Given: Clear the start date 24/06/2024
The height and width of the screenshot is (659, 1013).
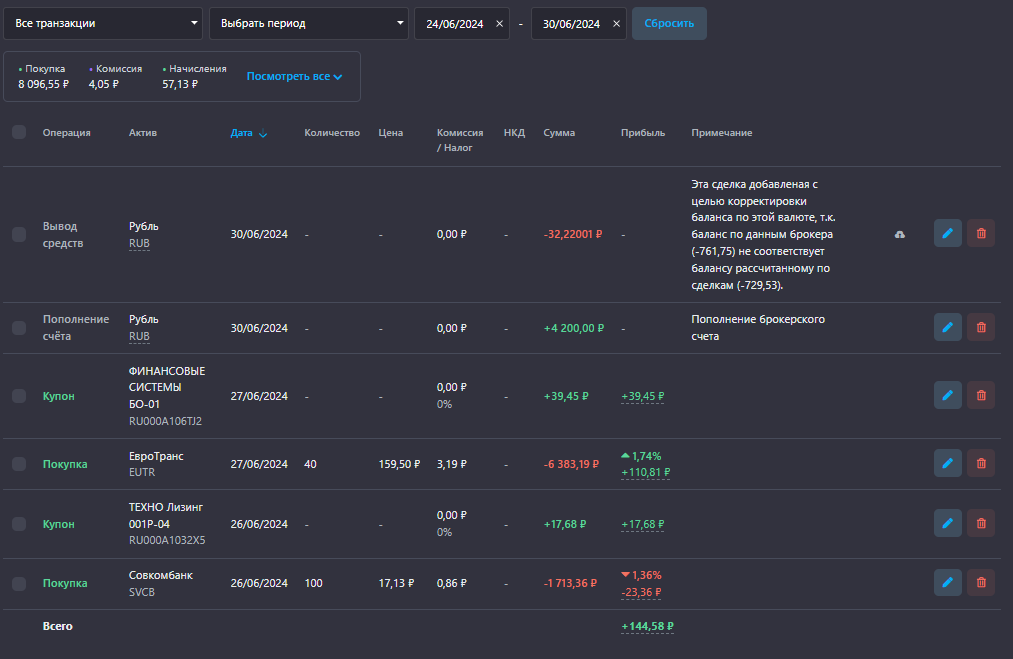Looking at the screenshot, I should click(x=499, y=23).
